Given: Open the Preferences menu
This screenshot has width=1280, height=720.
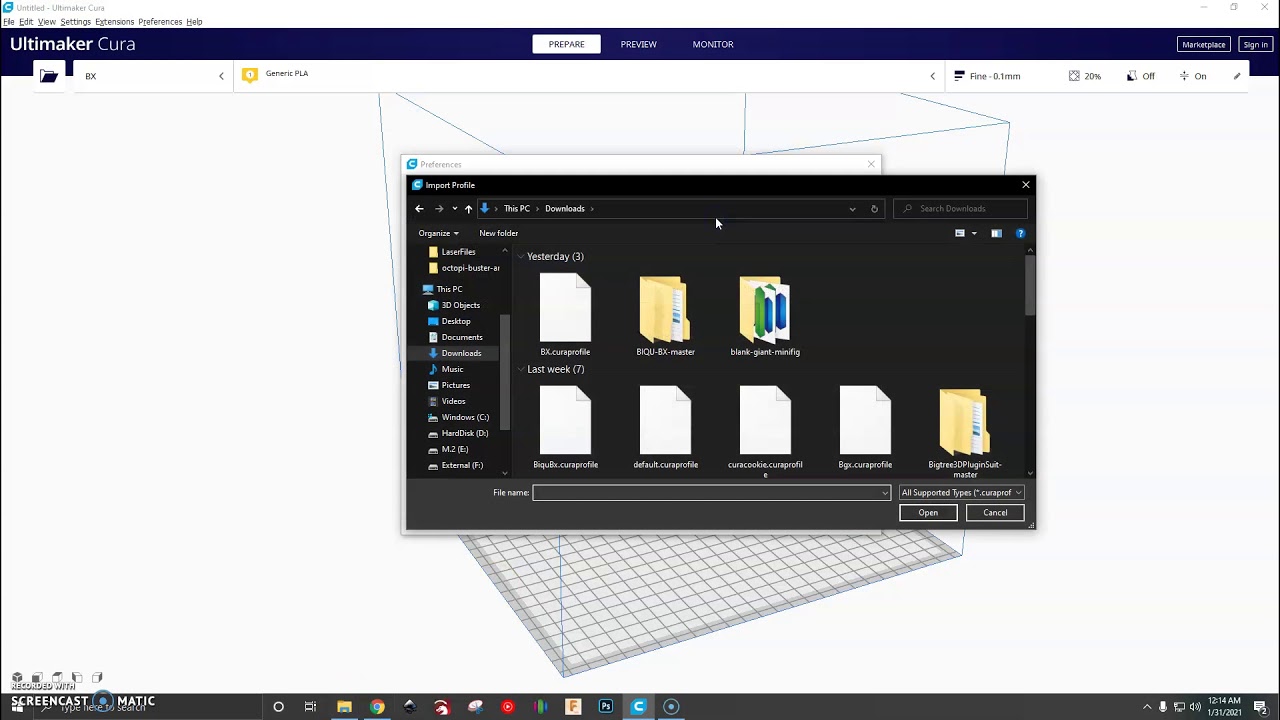Looking at the screenshot, I should [x=160, y=22].
